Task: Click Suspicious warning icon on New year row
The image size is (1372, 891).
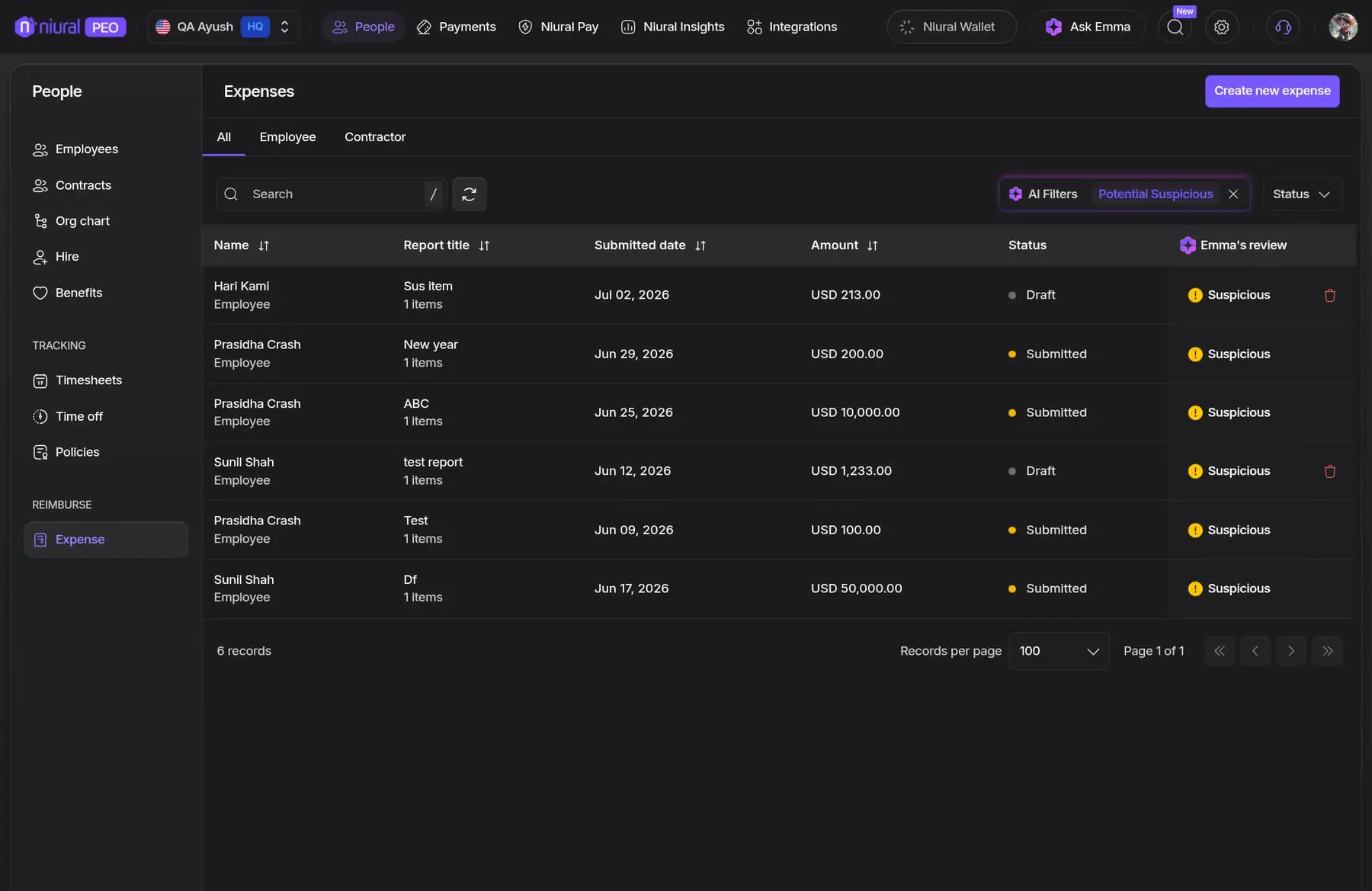Action: (x=1195, y=354)
